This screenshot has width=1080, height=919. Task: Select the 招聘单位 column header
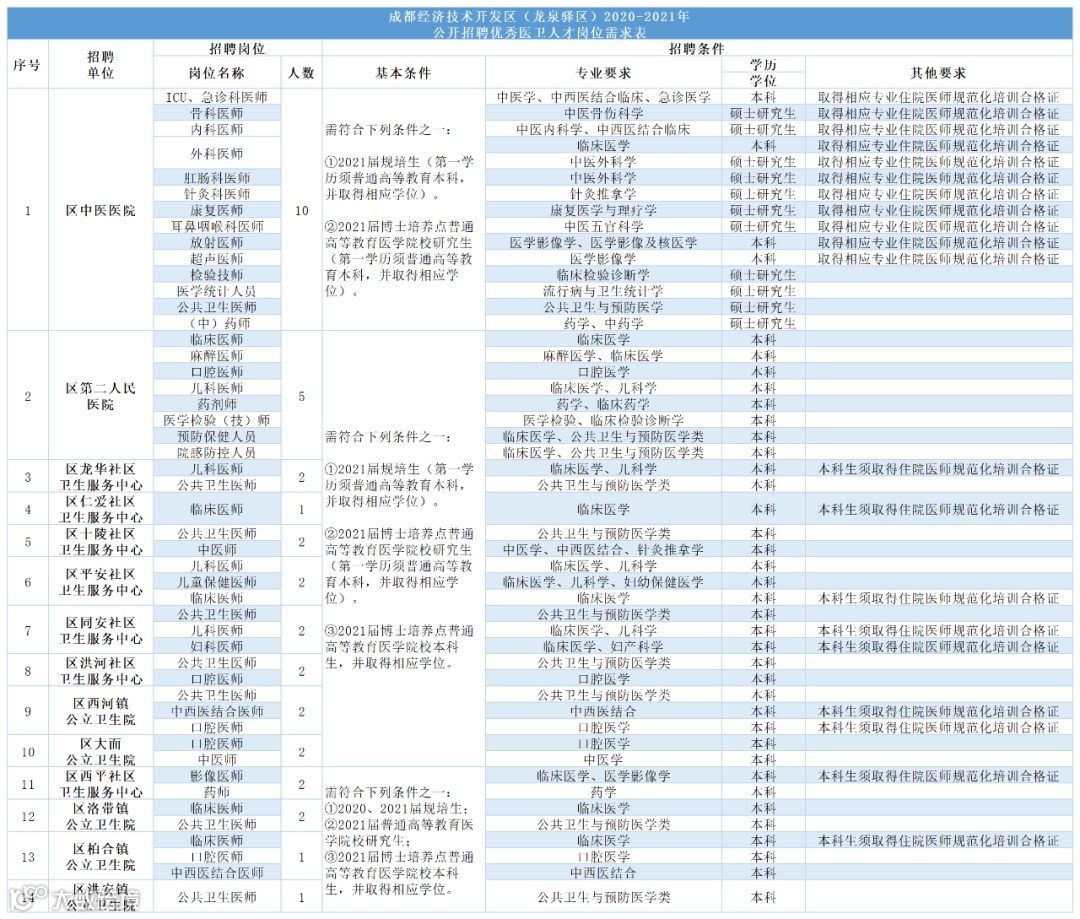[x=101, y=65]
